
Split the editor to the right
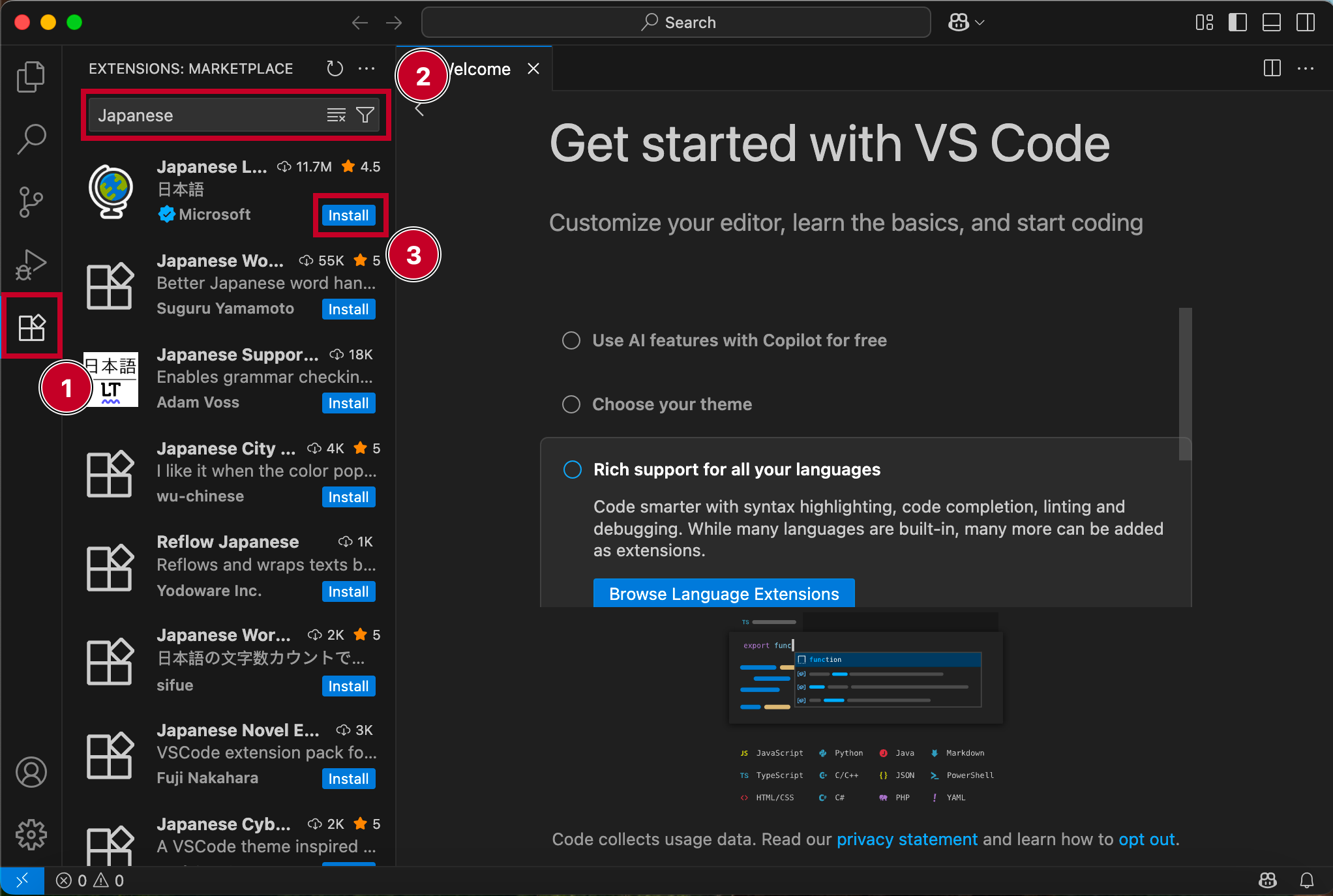(1272, 68)
